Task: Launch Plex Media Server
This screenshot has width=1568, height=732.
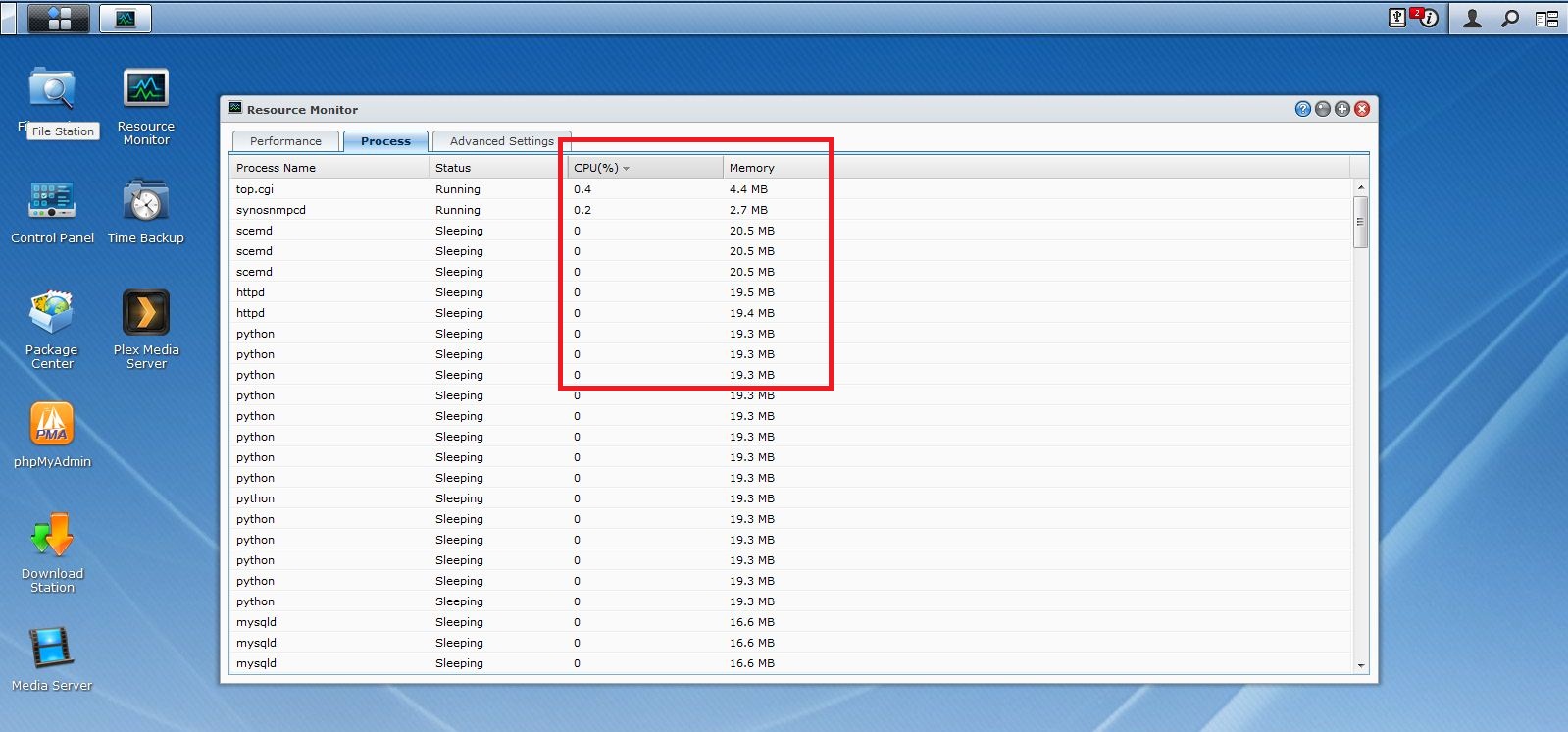Action: pyautogui.click(x=146, y=314)
